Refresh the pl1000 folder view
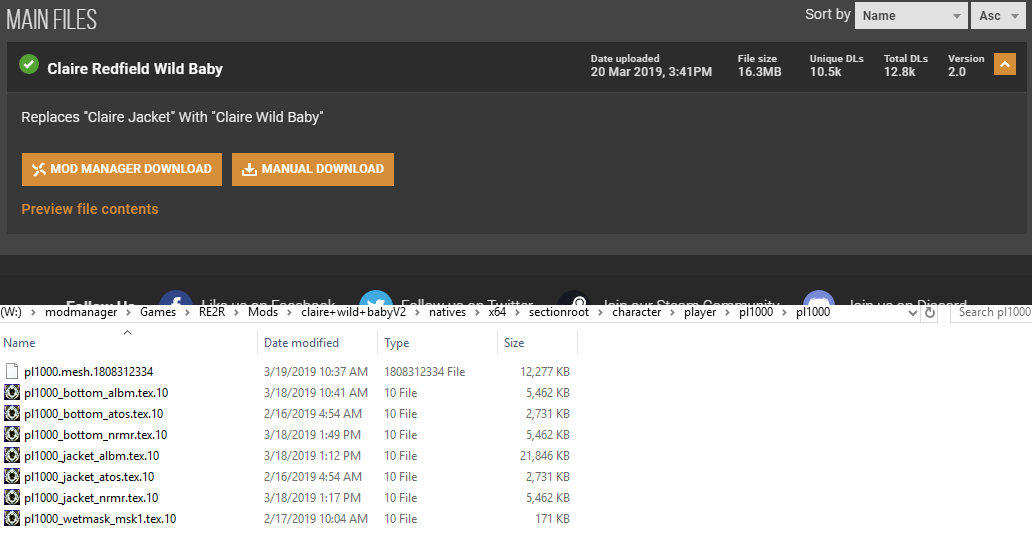The image size is (1032, 535). [929, 313]
